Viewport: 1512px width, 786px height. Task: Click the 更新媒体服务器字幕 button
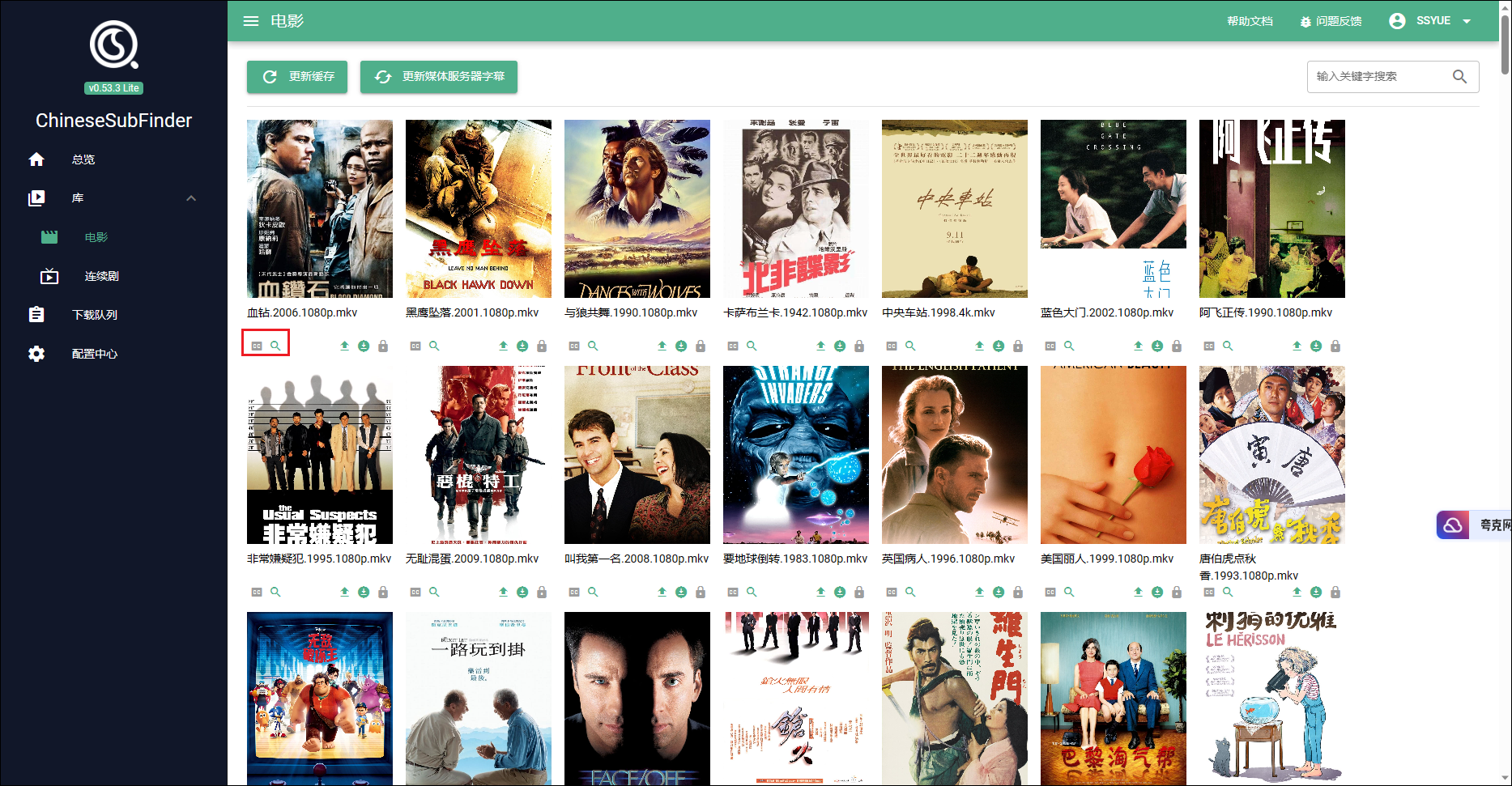438,77
